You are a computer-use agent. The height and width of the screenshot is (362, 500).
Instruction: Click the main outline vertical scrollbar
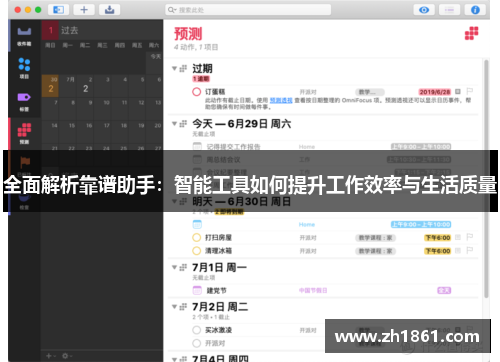coord(486,178)
